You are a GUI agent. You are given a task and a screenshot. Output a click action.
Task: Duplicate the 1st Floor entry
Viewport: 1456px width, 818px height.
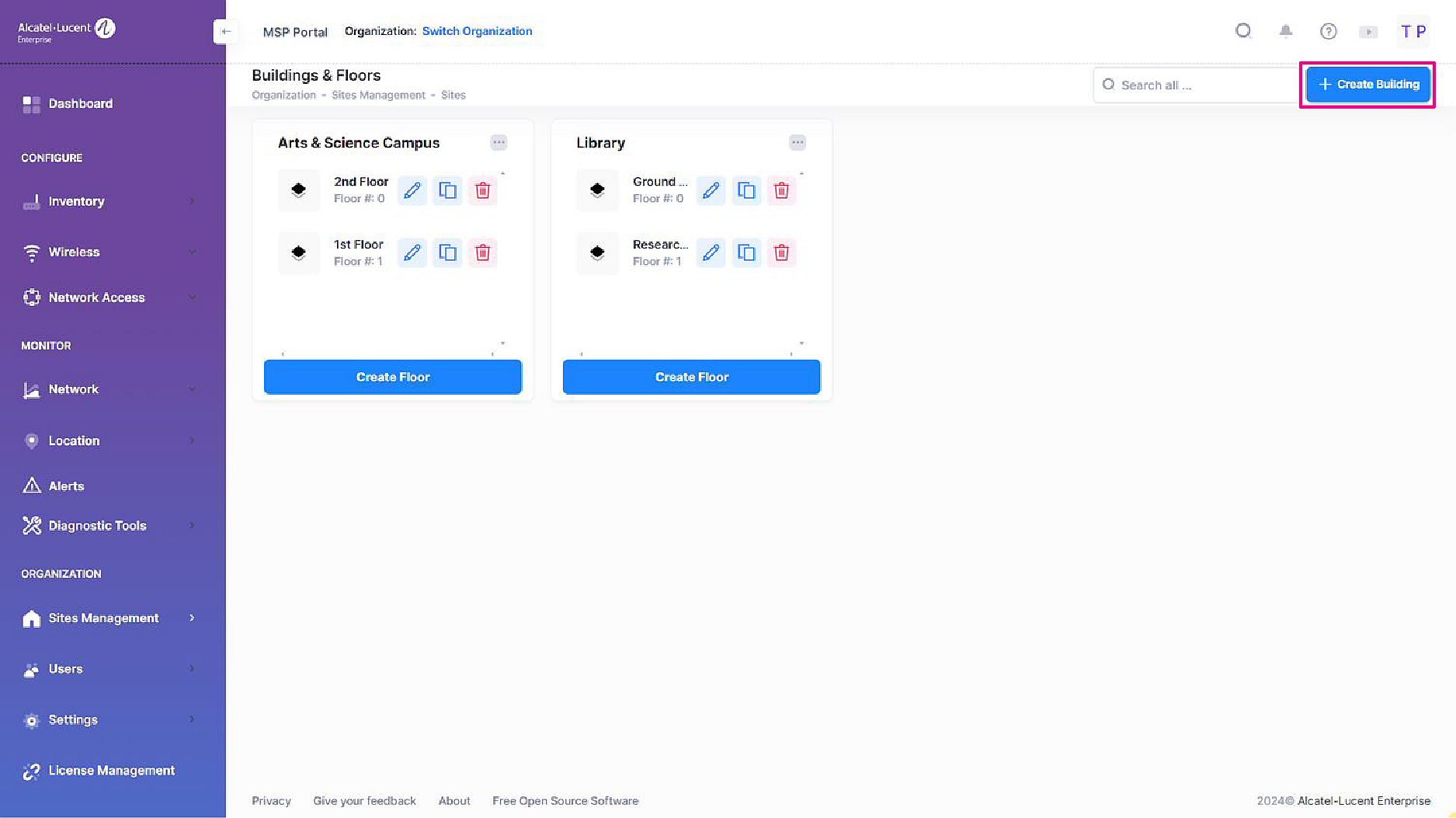(447, 252)
